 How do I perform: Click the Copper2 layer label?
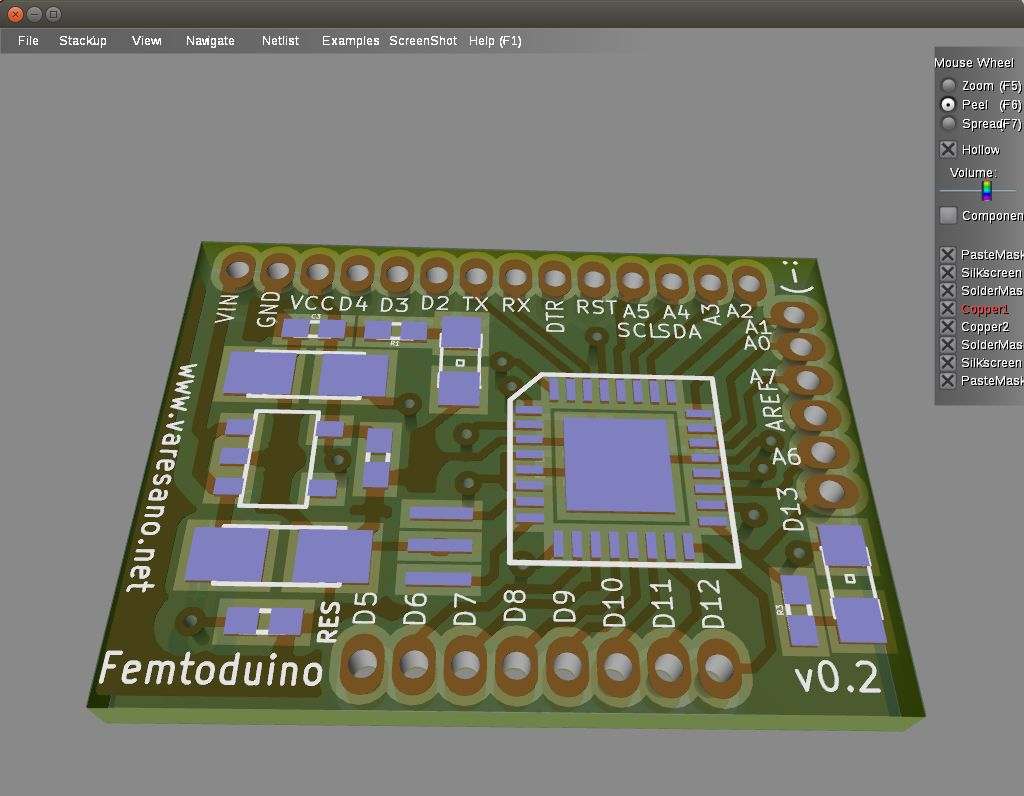pyautogui.click(x=985, y=326)
